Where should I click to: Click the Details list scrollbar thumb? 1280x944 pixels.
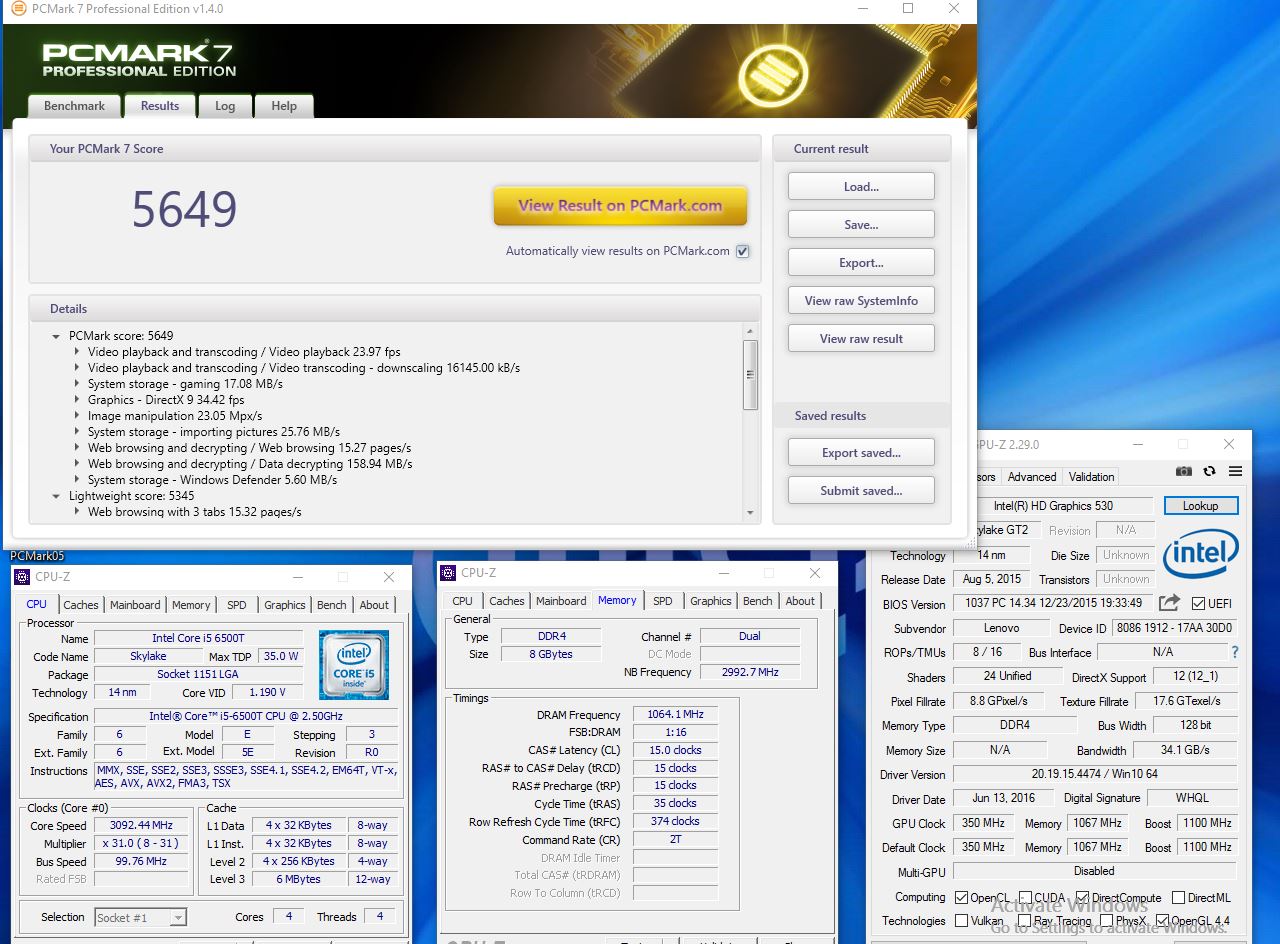tap(751, 375)
